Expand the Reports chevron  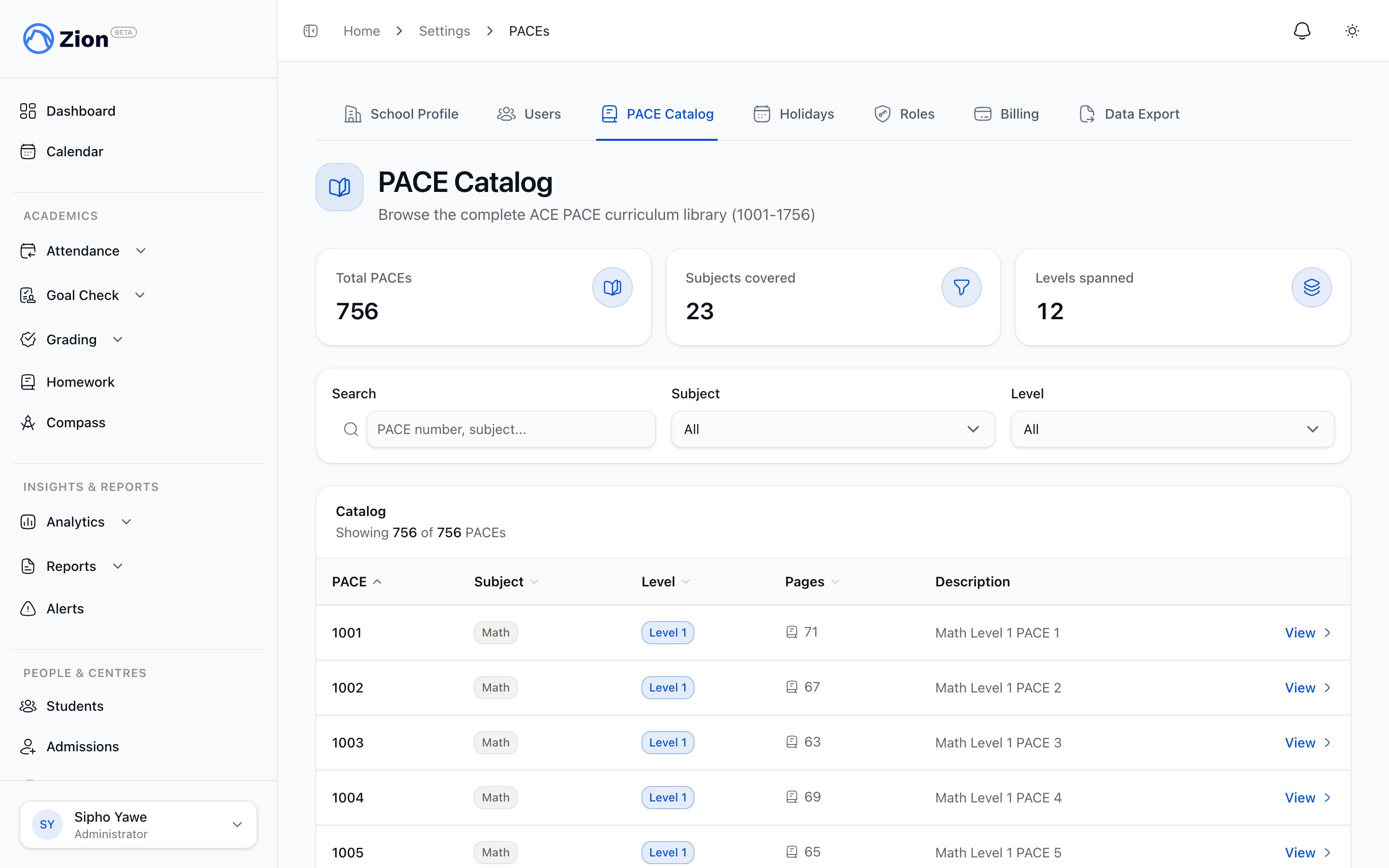pyautogui.click(x=118, y=566)
